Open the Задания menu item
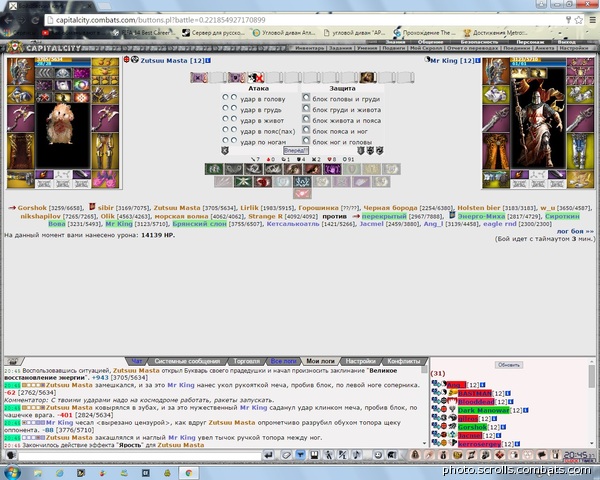 (x=340, y=48)
